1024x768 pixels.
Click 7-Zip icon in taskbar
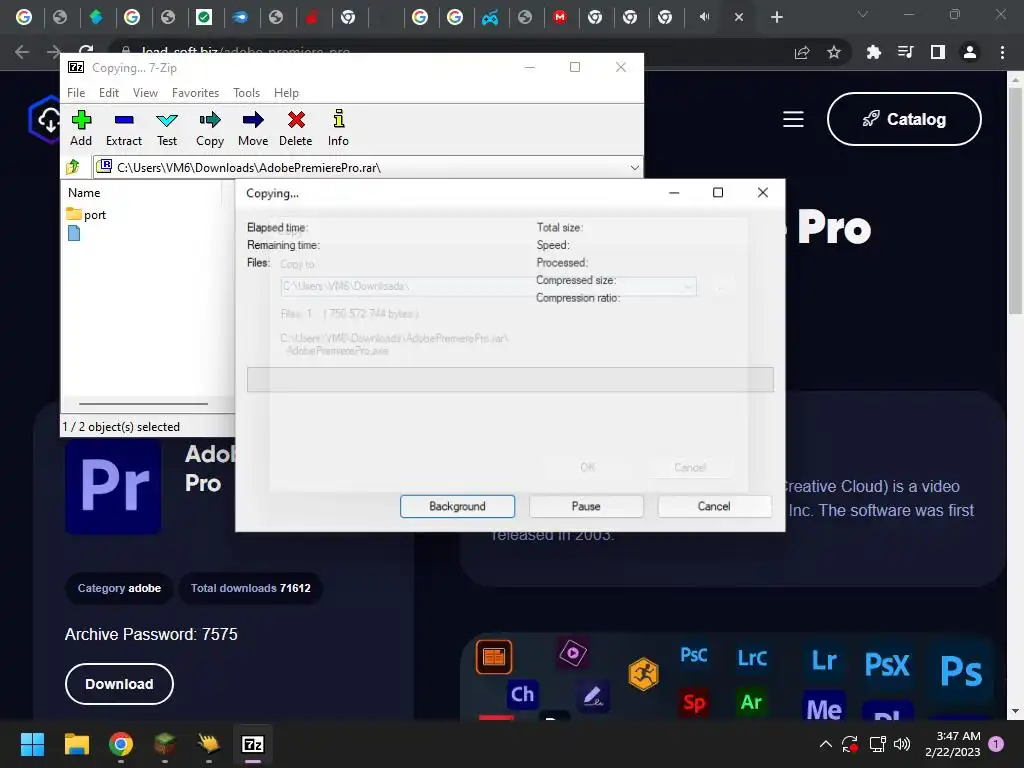[x=253, y=744]
